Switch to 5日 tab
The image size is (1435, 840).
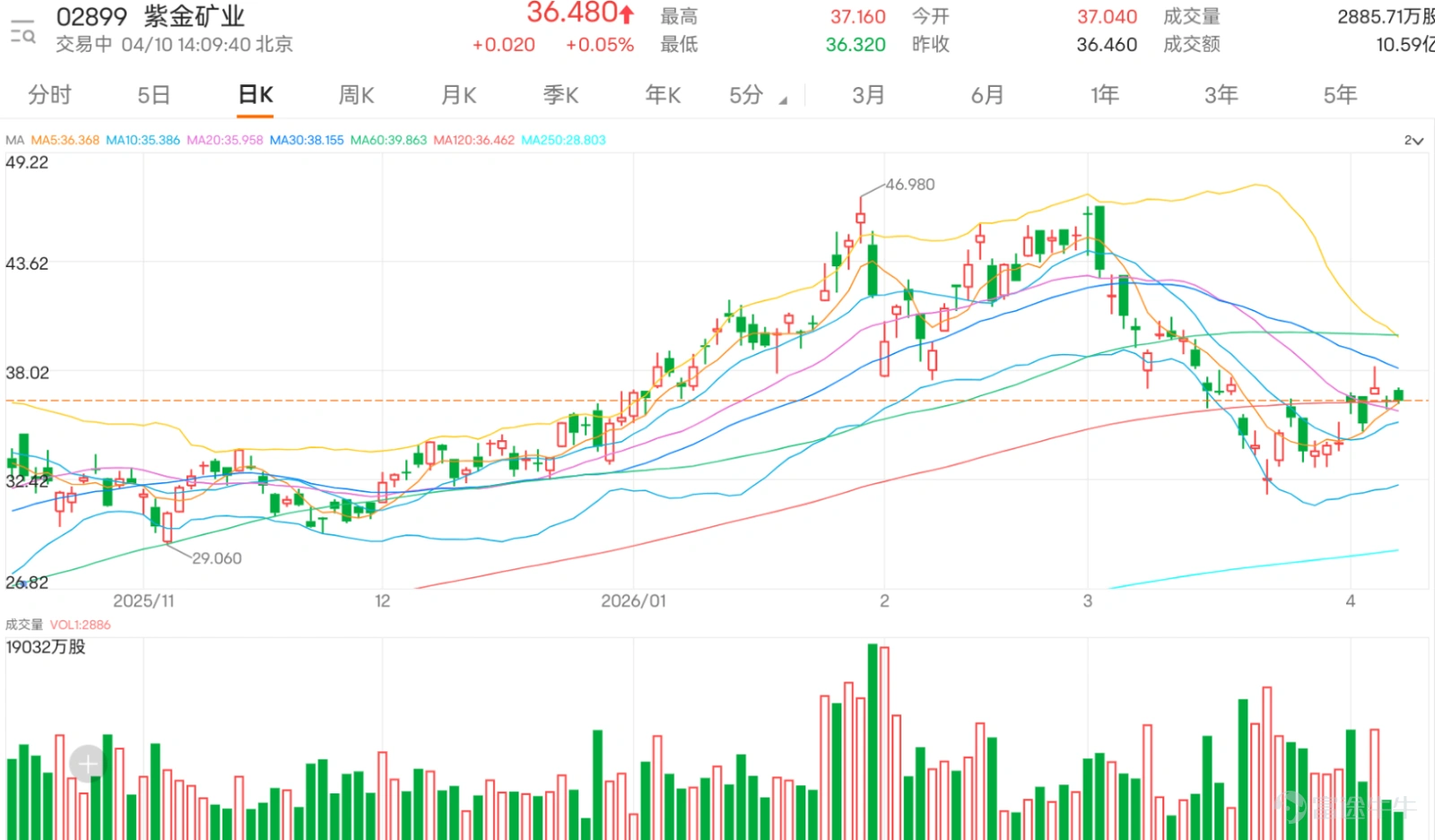[x=153, y=95]
